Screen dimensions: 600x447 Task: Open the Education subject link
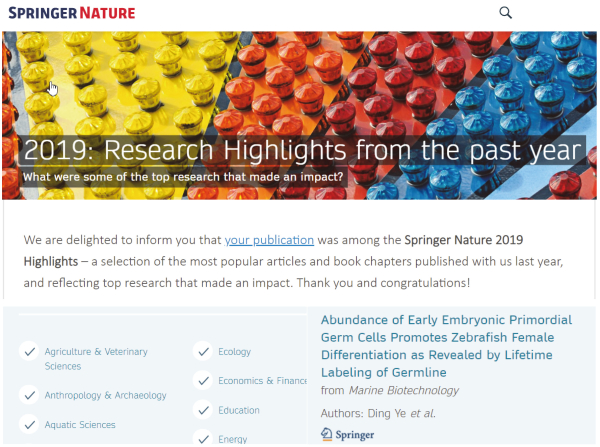click(238, 410)
